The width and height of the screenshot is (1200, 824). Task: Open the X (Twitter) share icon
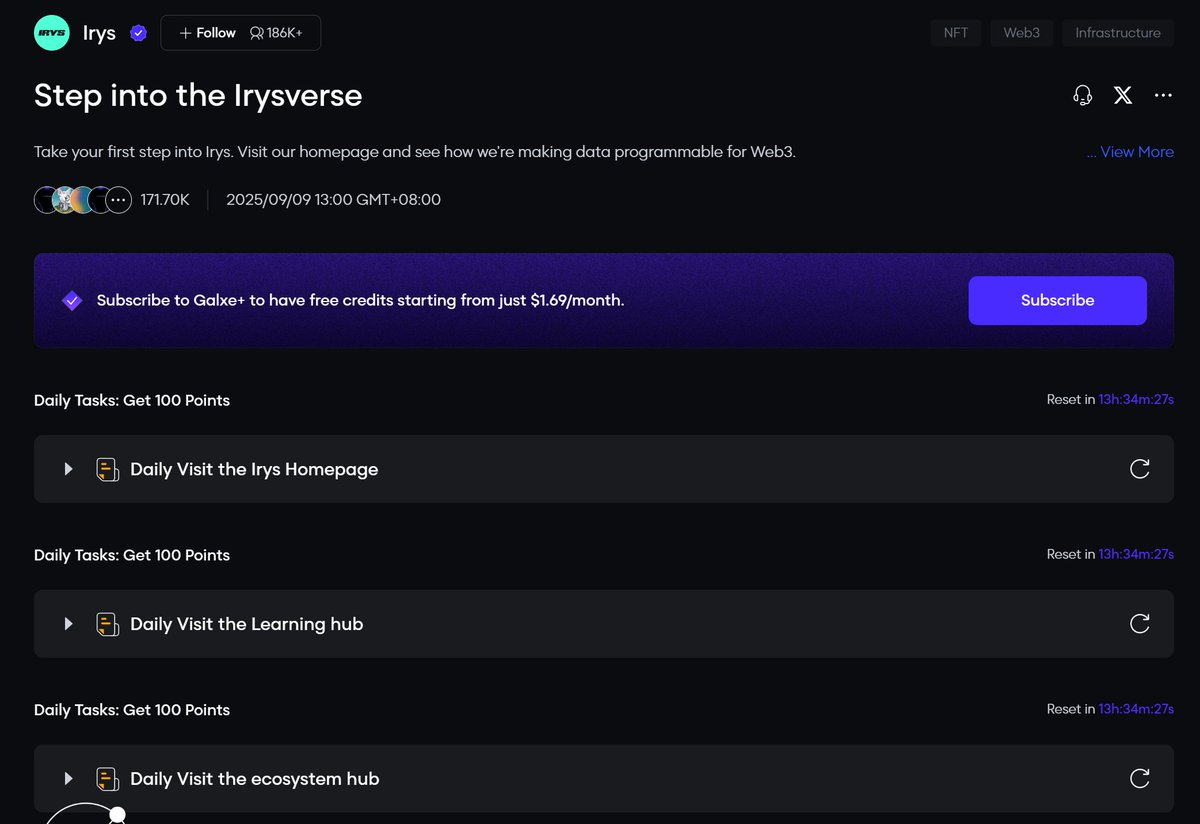pyautogui.click(x=1123, y=95)
